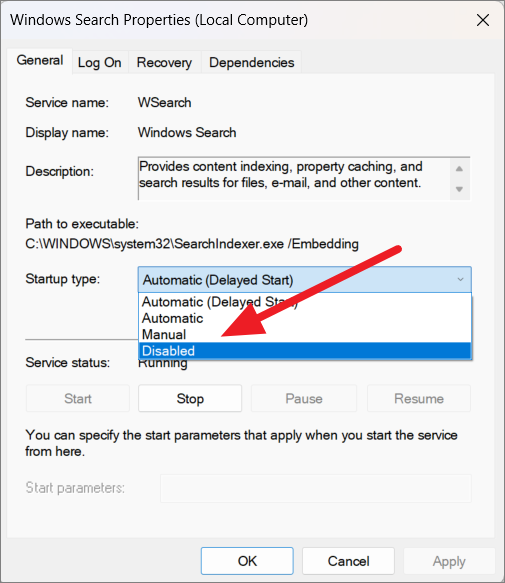Click the description scroll up arrow
This screenshot has width=505, height=583.
pos(459,169)
